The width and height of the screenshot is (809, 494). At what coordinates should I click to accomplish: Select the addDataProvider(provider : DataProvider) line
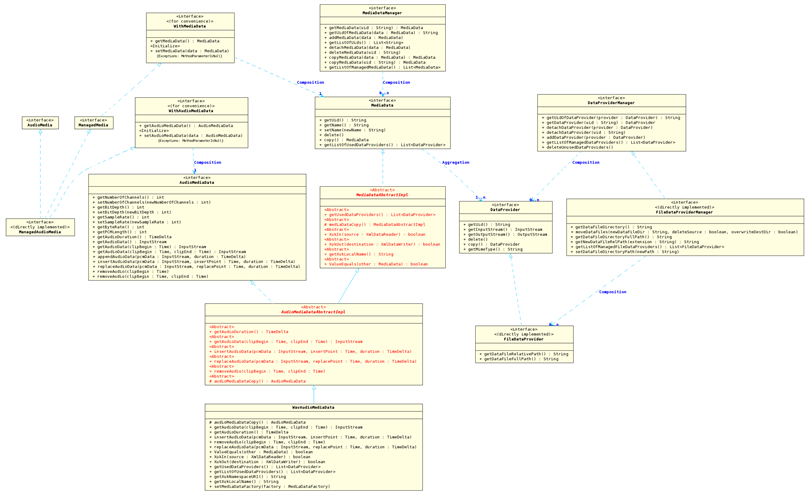tap(593, 137)
